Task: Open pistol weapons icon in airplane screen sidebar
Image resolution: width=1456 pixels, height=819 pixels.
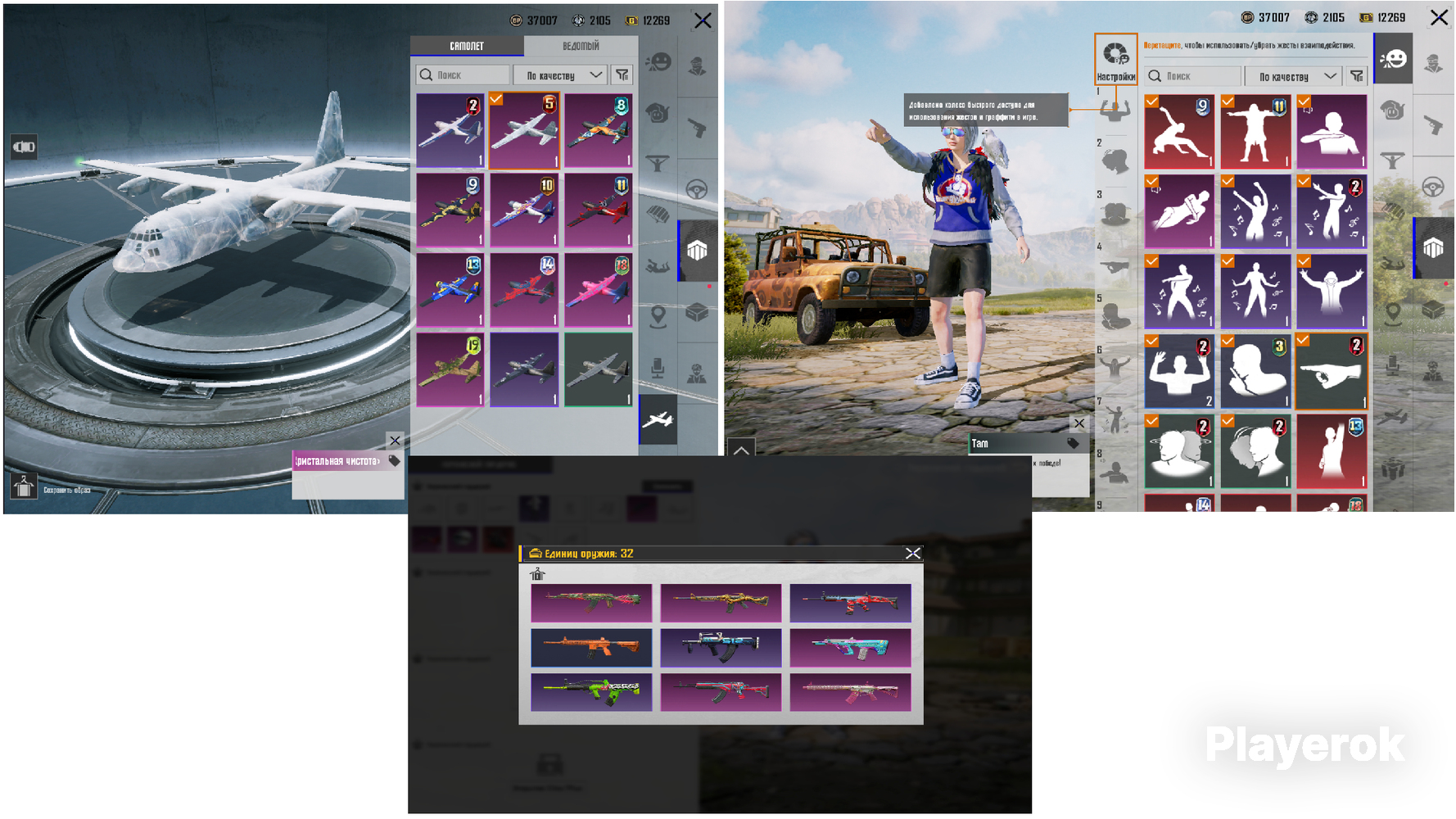Action: point(697,127)
